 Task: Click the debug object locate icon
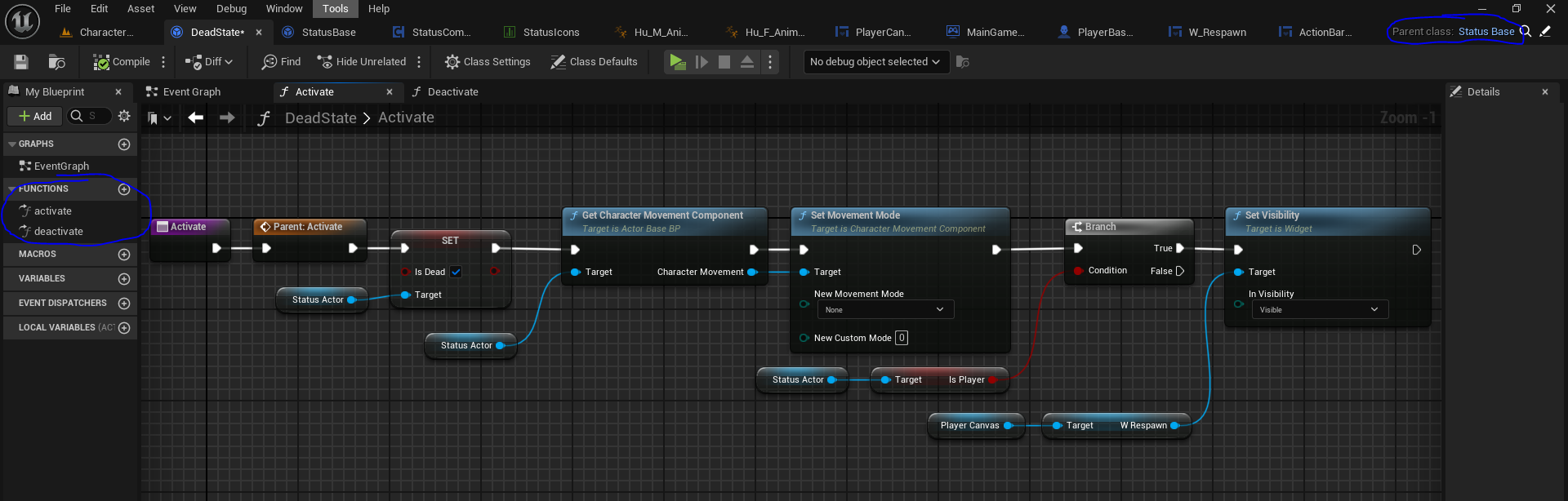tap(963, 62)
